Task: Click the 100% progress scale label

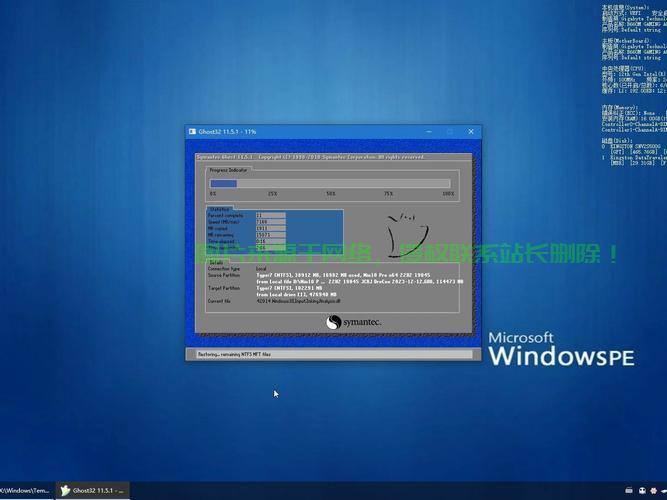Action: click(x=448, y=194)
